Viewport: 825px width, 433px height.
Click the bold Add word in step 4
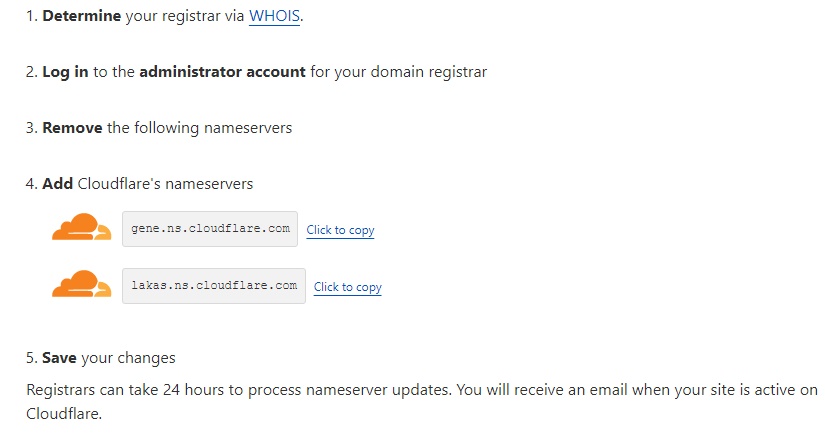tap(57, 184)
